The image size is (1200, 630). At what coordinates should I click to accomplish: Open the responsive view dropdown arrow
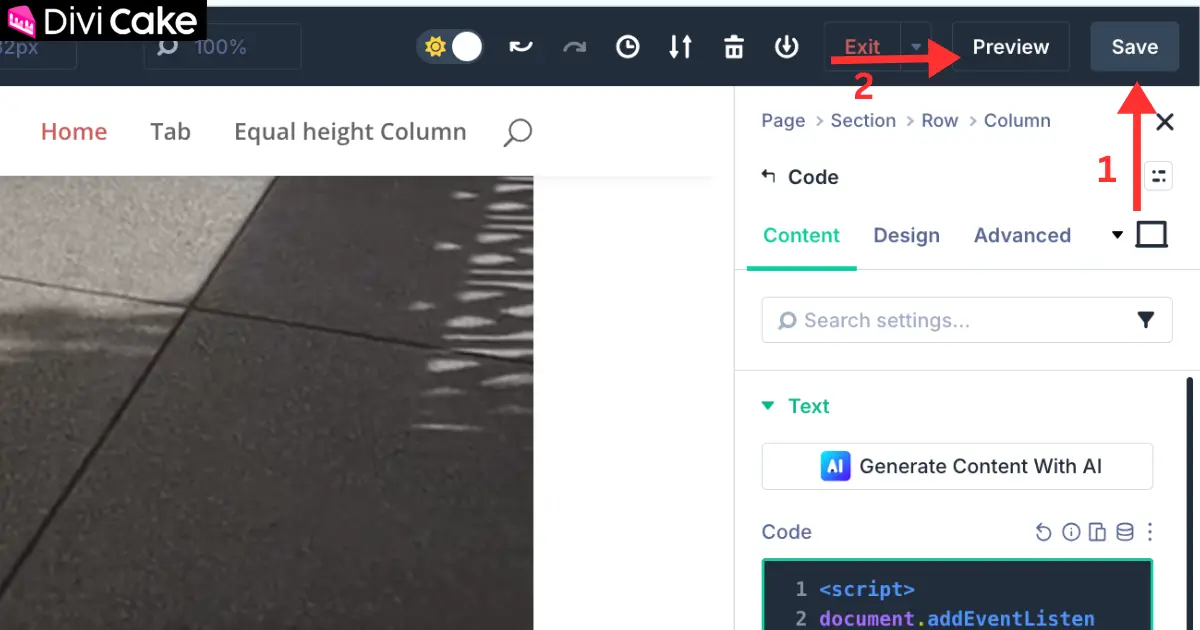pyautogui.click(x=1118, y=235)
